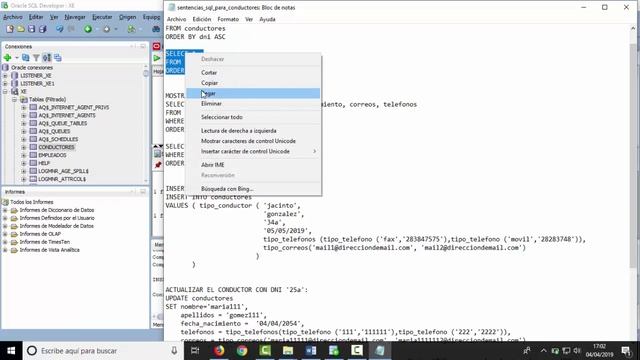Click the grey Forward navigation arrow icon
640x360 pixels.
coord(107,29)
